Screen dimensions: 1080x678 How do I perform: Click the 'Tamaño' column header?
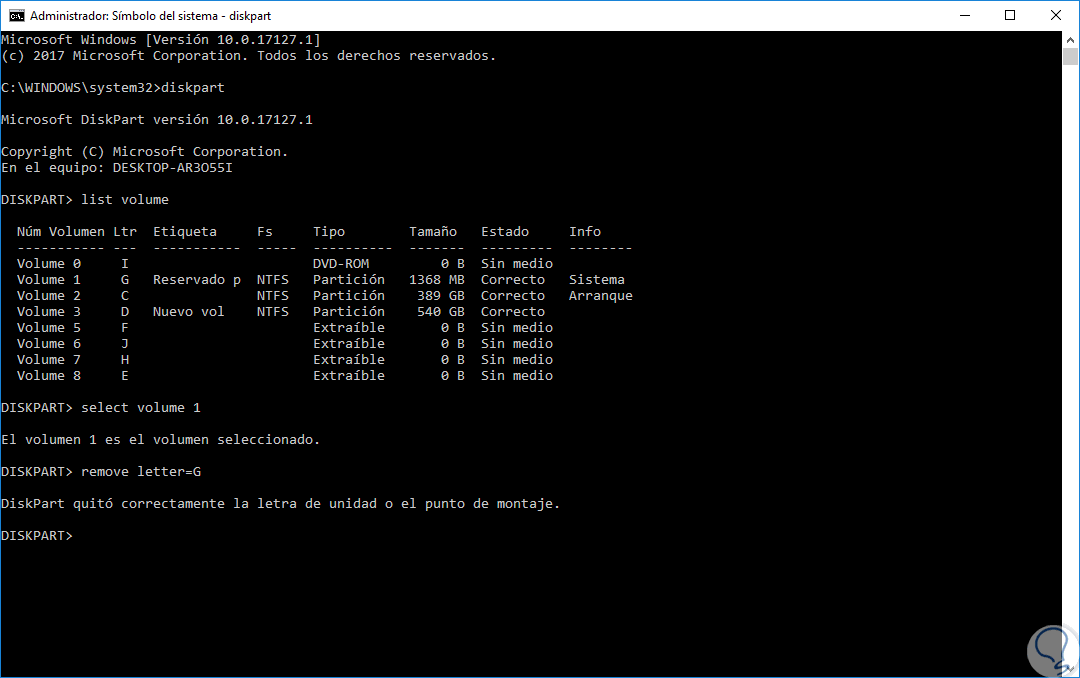433,232
